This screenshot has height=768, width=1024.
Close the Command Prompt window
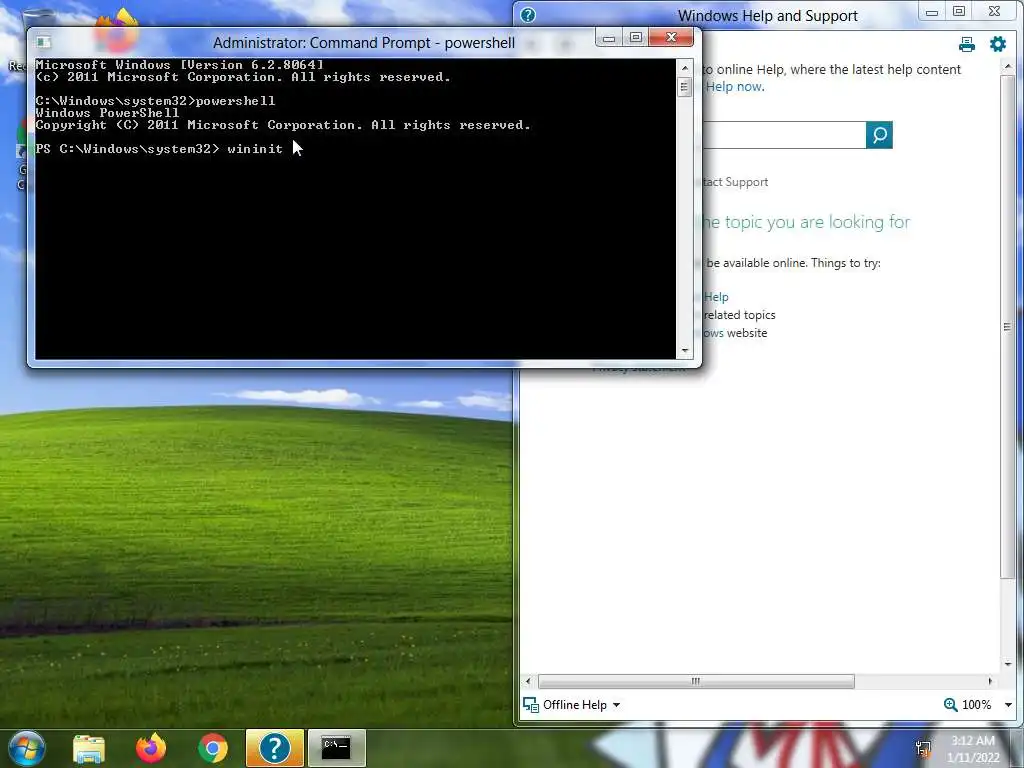(x=671, y=38)
